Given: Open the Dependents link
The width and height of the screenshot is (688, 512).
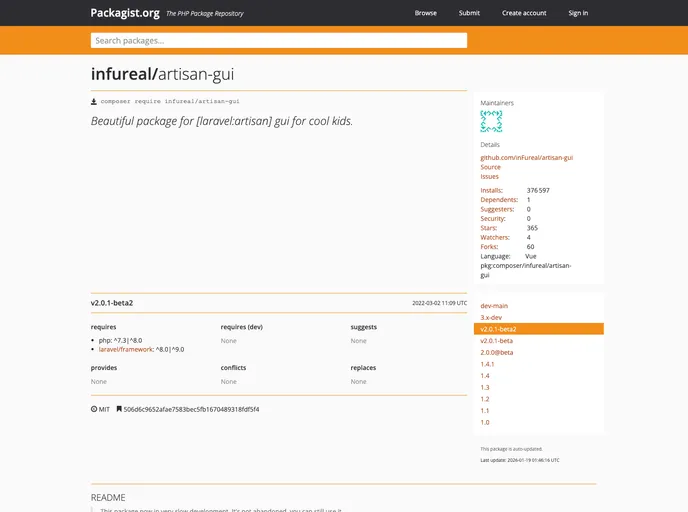Looking at the screenshot, I should click(x=499, y=200).
